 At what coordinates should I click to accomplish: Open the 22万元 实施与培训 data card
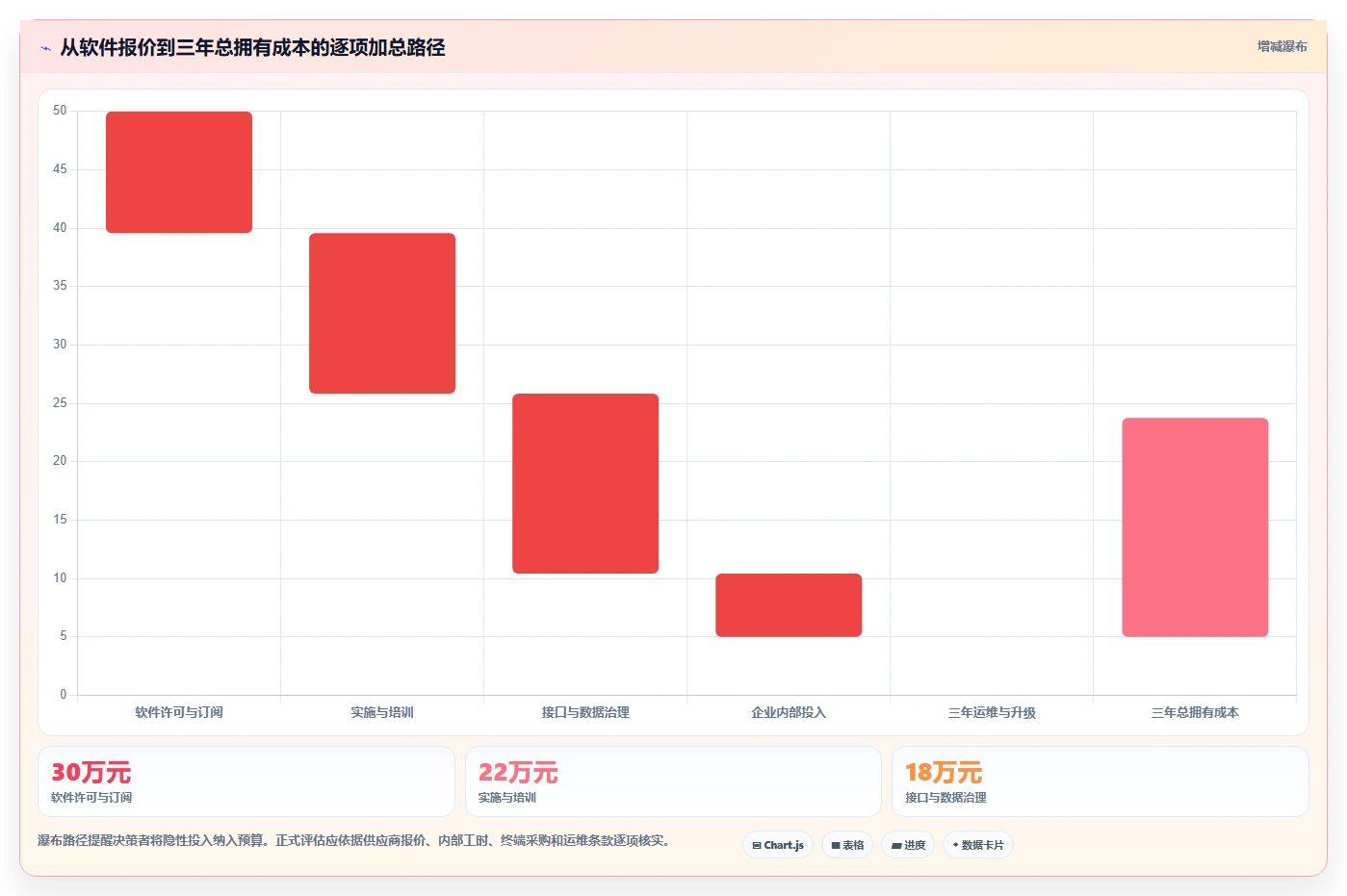pos(673,781)
